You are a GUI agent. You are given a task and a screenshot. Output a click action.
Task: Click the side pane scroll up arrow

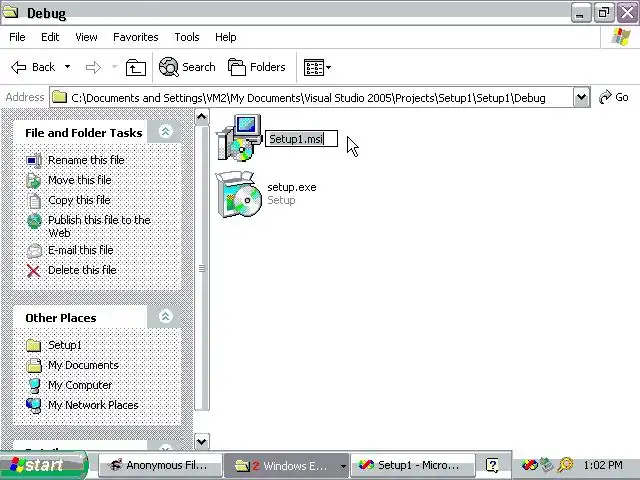pos(202,118)
